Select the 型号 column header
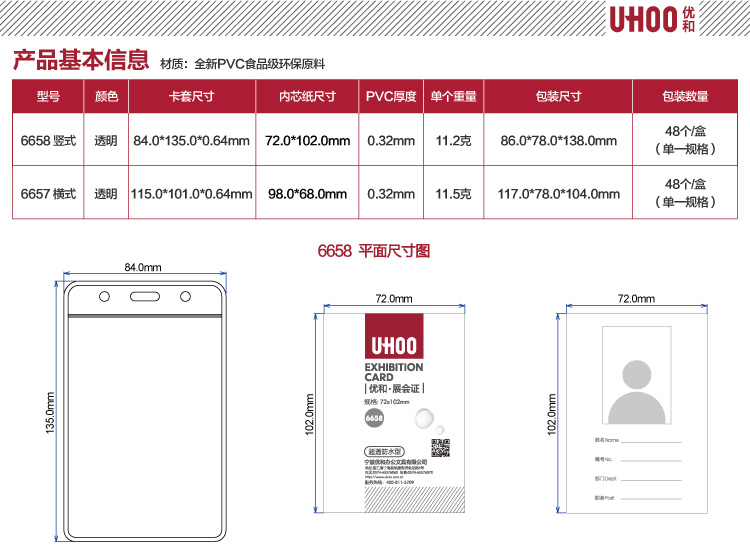750x554 pixels. (x=48, y=97)
